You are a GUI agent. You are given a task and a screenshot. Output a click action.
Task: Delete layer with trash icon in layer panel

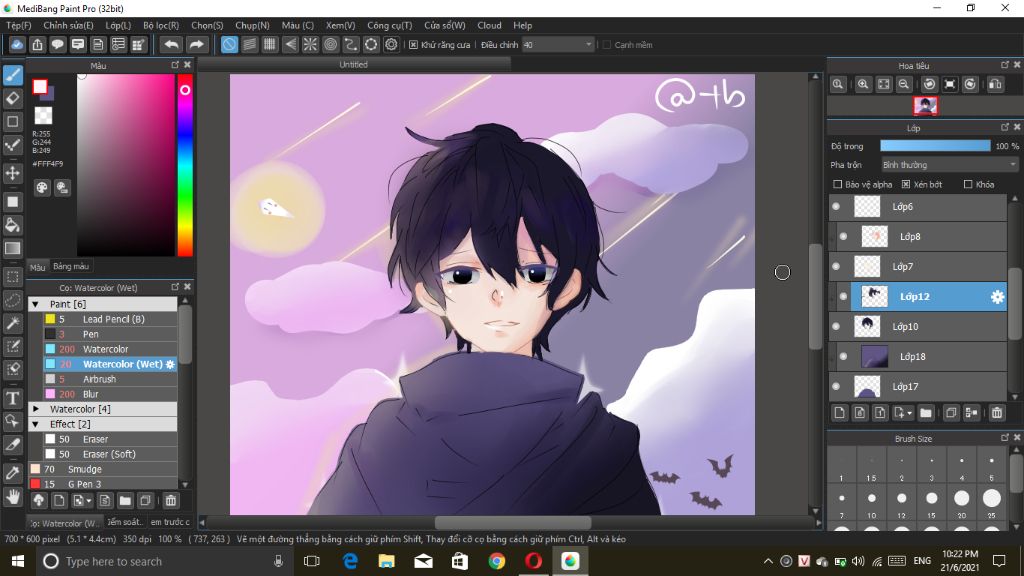pyautogui.click(x=997, y=413)
